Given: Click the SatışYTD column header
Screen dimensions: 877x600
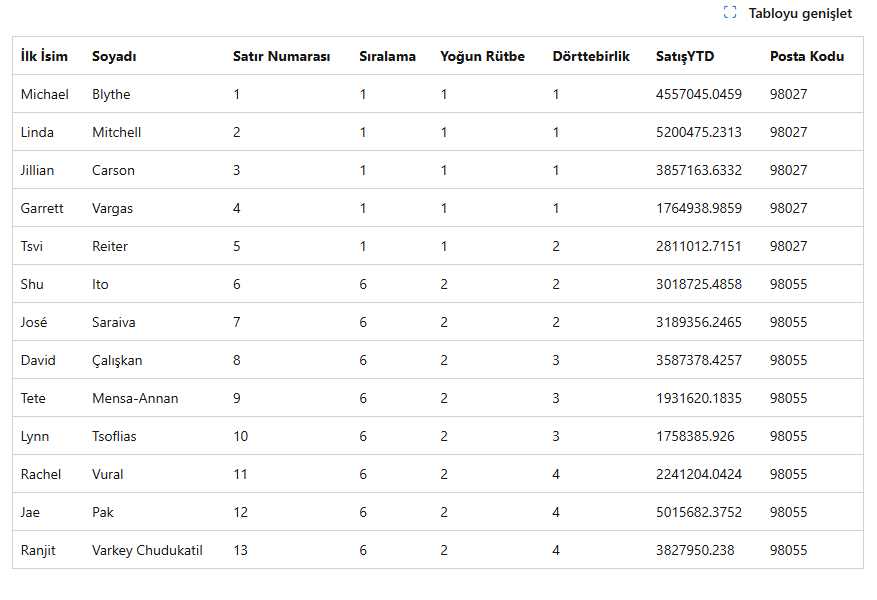Looking at the screenshot, I should [x=685, y=56].
